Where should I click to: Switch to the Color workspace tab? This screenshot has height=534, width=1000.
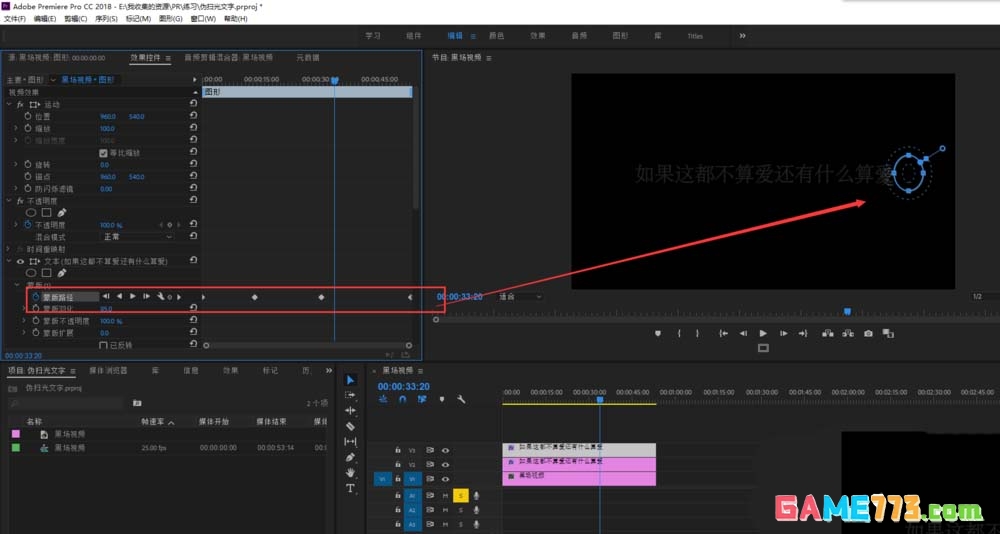pos(496,36)
